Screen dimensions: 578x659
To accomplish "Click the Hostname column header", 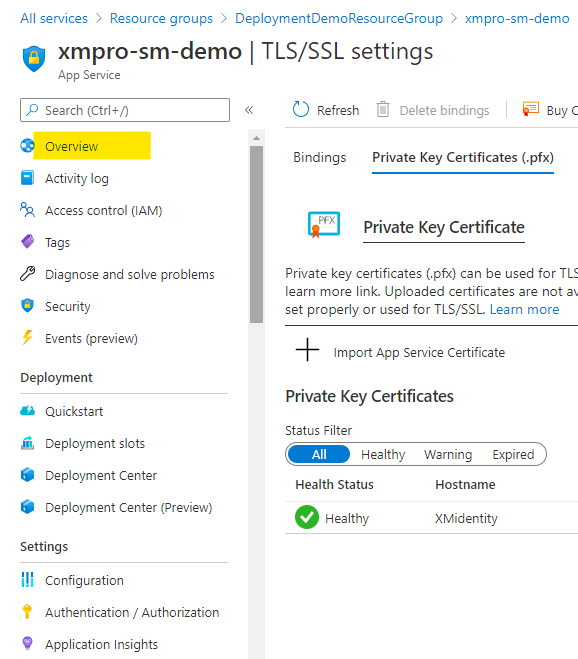I will tap(465, 484).
